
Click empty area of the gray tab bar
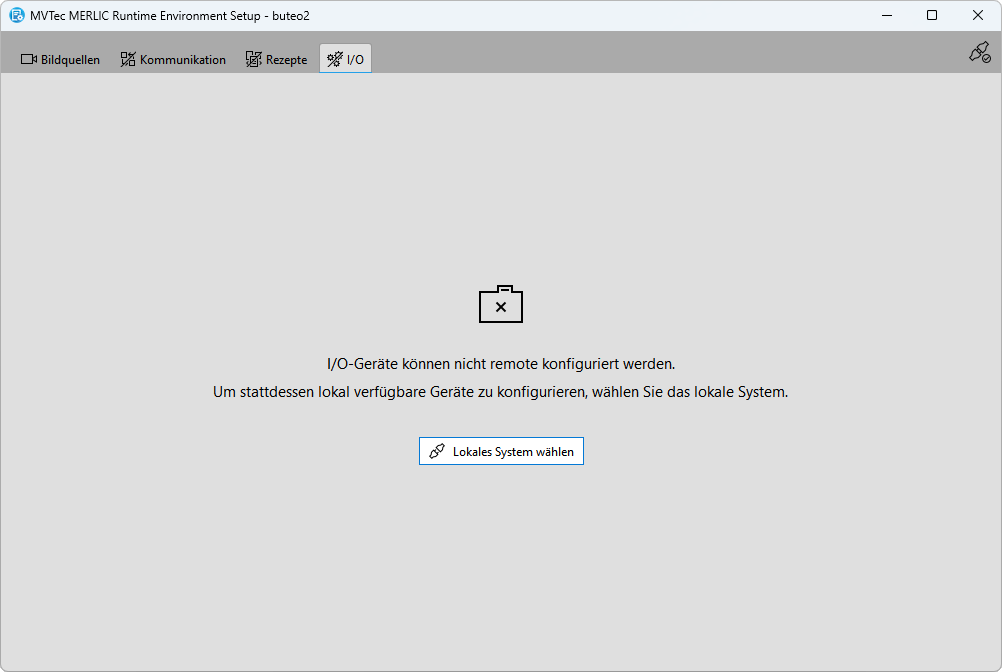[650, 55]
